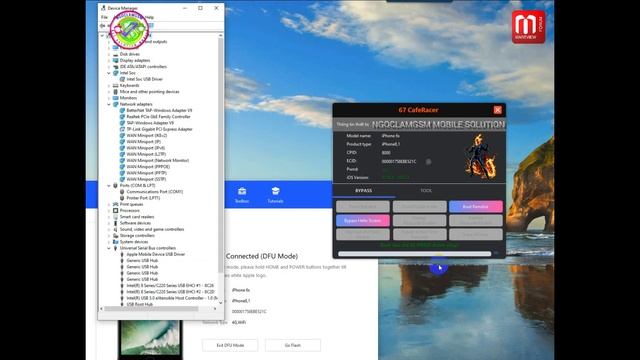Click the Bypass Hello Screen button
Viewport: 640px width, 360px height.
pyautogui.click(x=362, y=221)
